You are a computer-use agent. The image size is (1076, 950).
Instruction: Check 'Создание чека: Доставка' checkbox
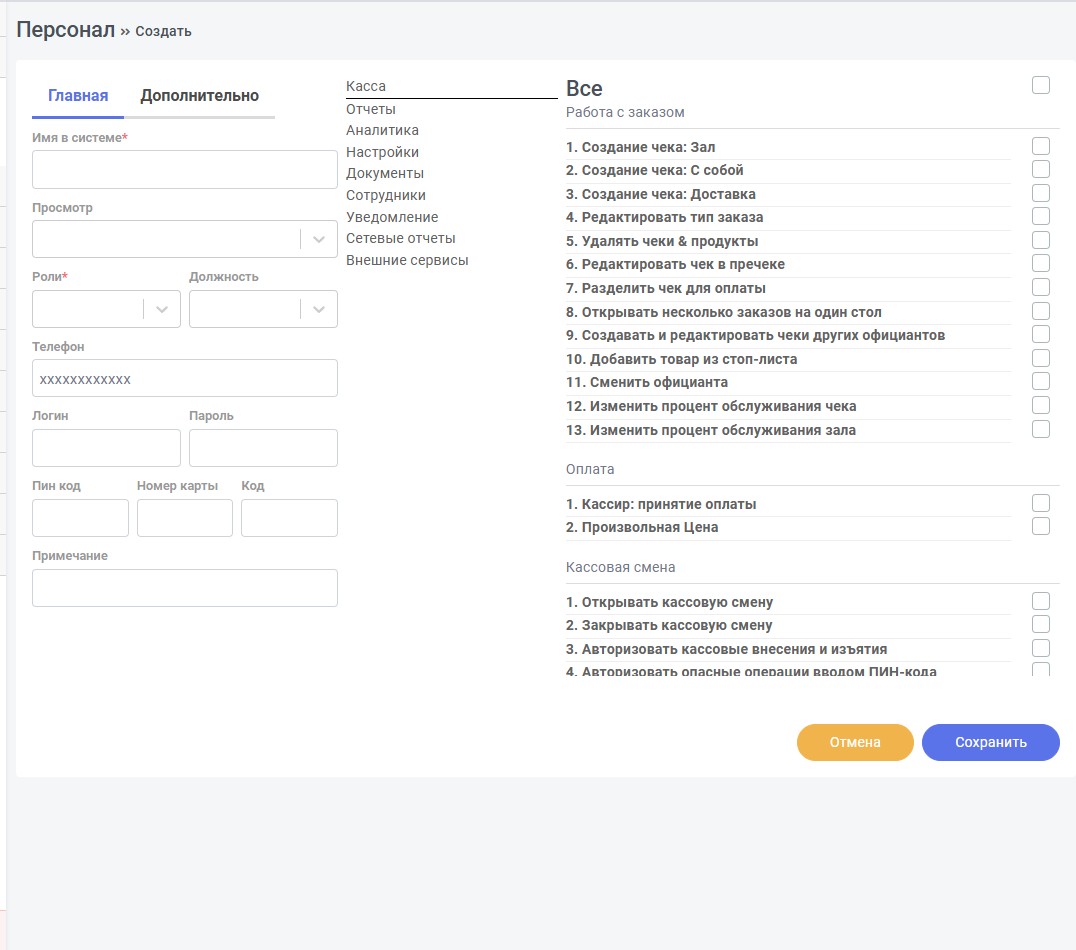coord(1040,193)
